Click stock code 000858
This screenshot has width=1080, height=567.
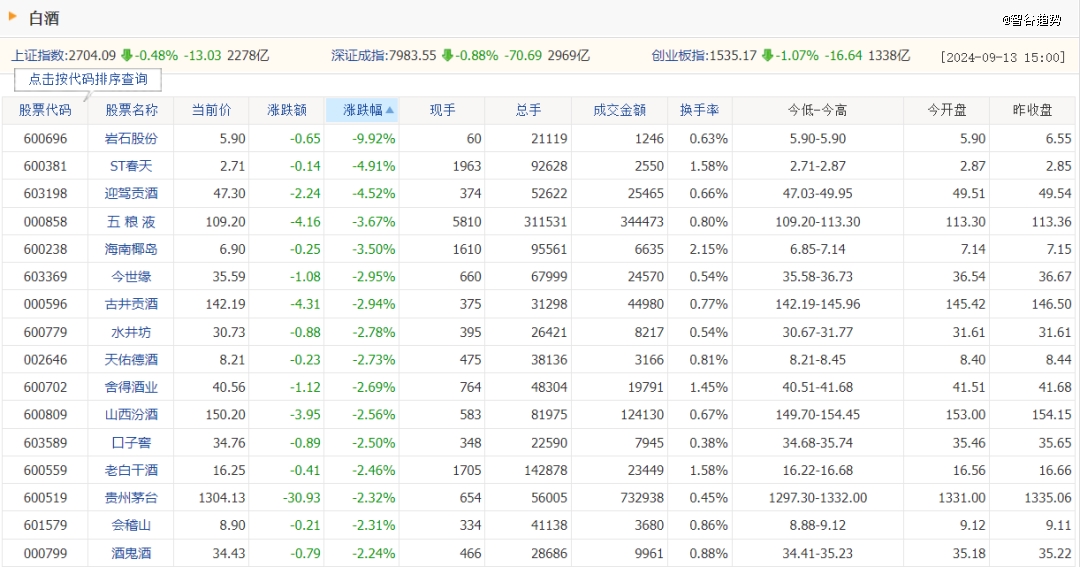pos(45,222)
